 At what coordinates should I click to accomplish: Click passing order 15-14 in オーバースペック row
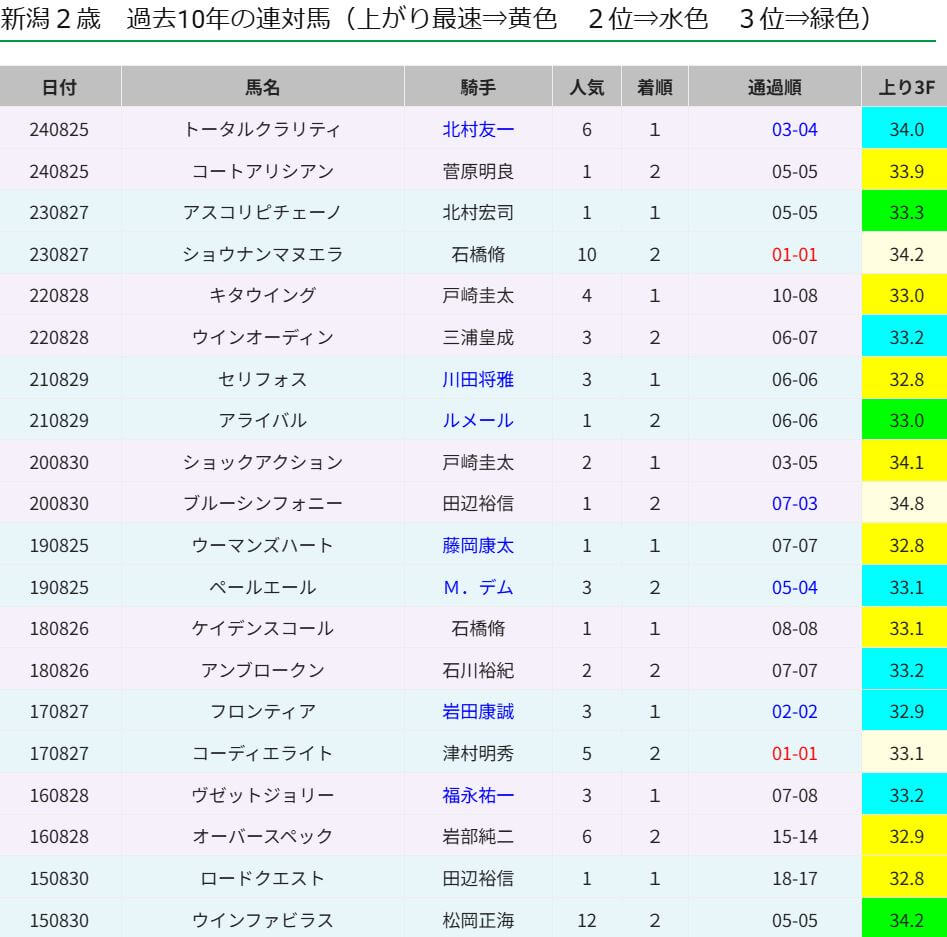point(794,836)
